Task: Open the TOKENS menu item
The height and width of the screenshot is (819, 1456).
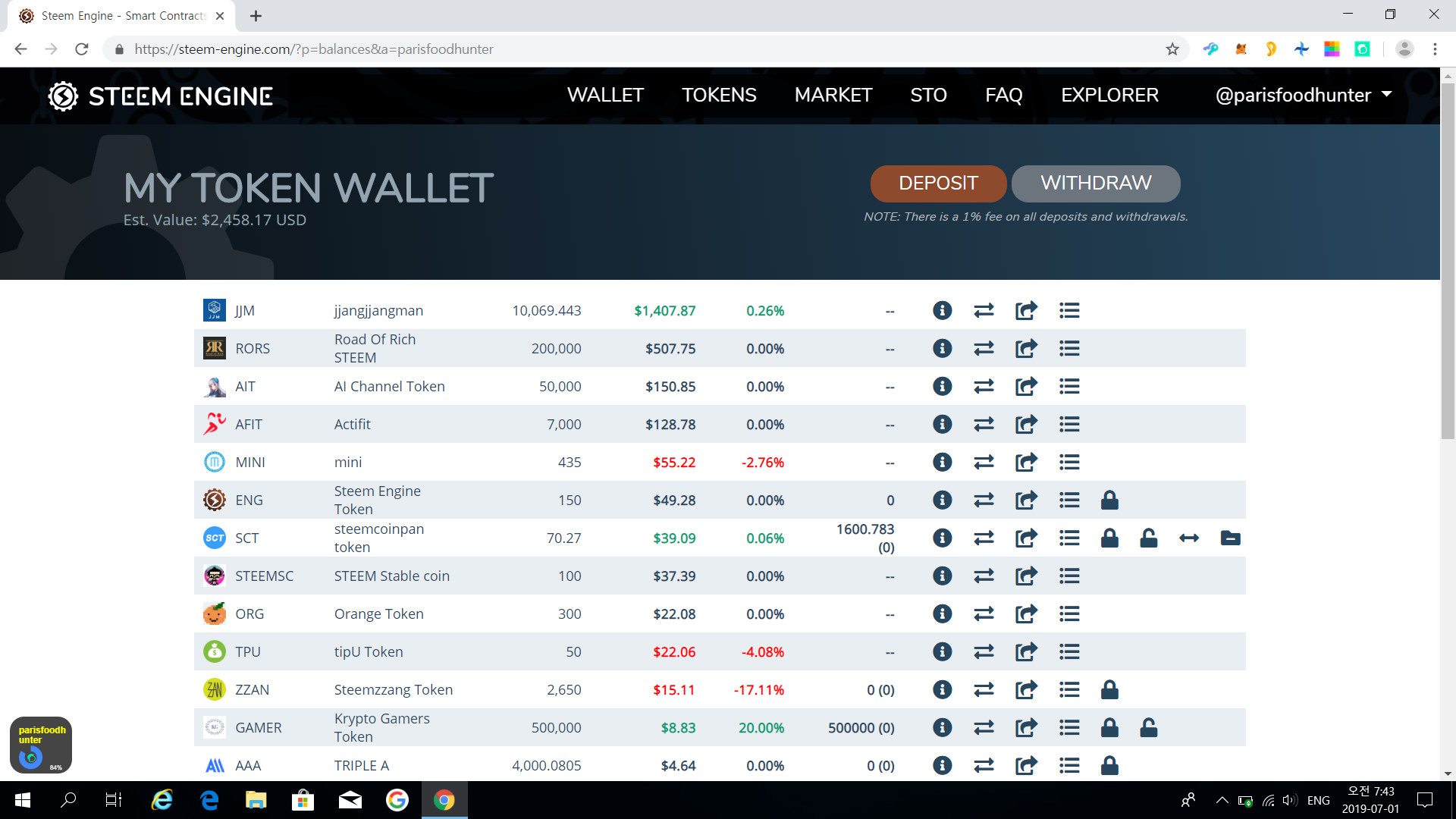Action: tap(719, 95)
